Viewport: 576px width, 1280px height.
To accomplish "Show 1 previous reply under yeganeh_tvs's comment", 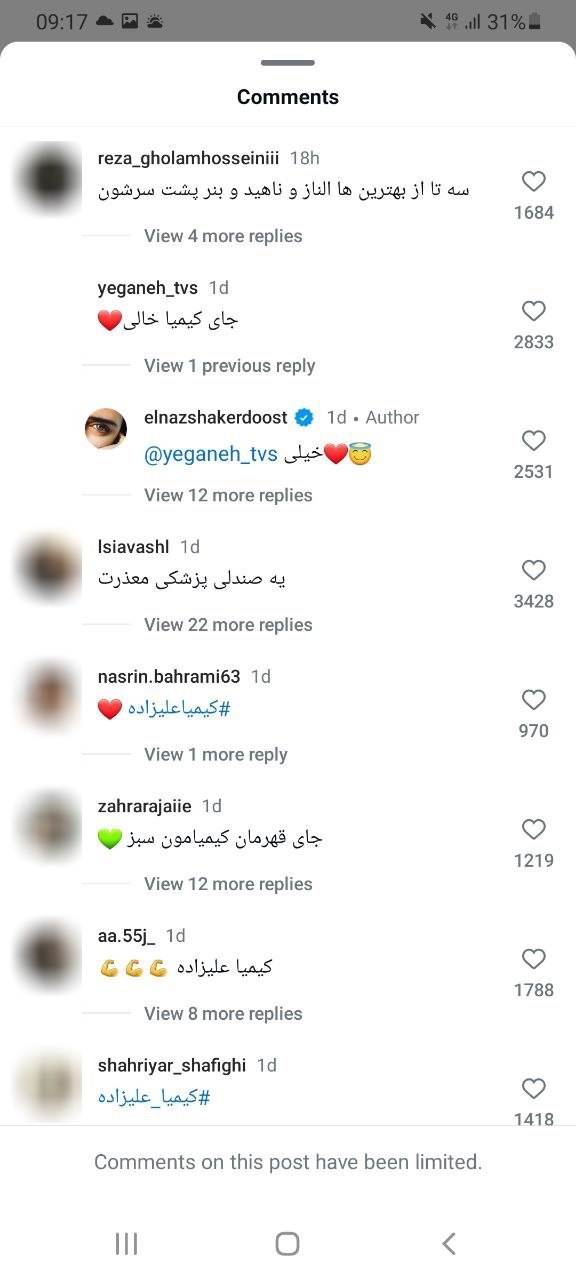I will 231,366.
